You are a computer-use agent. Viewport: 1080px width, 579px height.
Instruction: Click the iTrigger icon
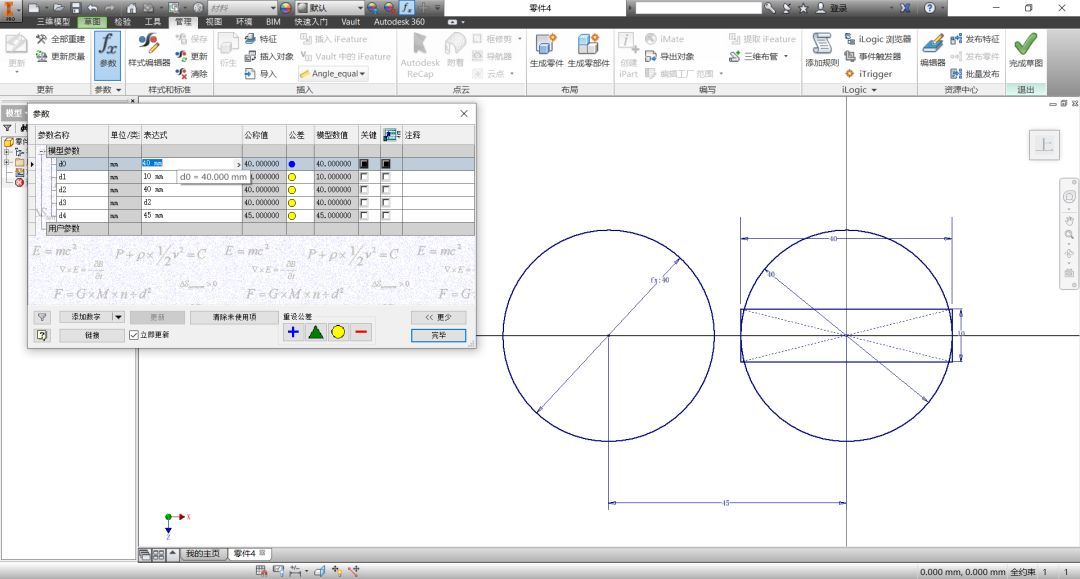850,74
